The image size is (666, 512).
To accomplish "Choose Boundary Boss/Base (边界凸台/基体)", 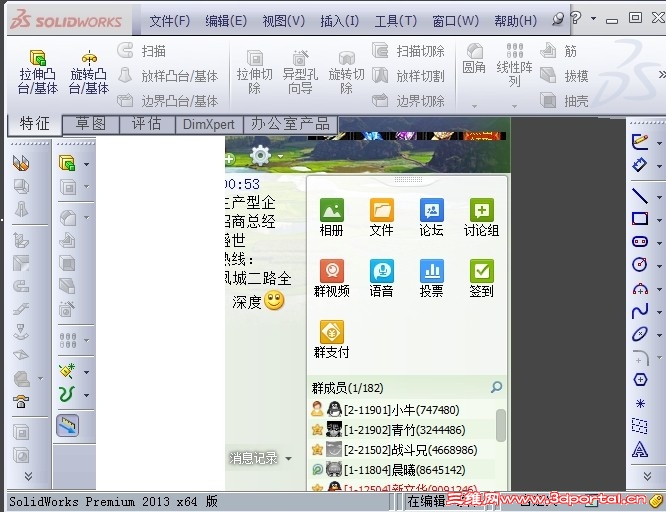I will pyautogui.click(x=168, y=101).
